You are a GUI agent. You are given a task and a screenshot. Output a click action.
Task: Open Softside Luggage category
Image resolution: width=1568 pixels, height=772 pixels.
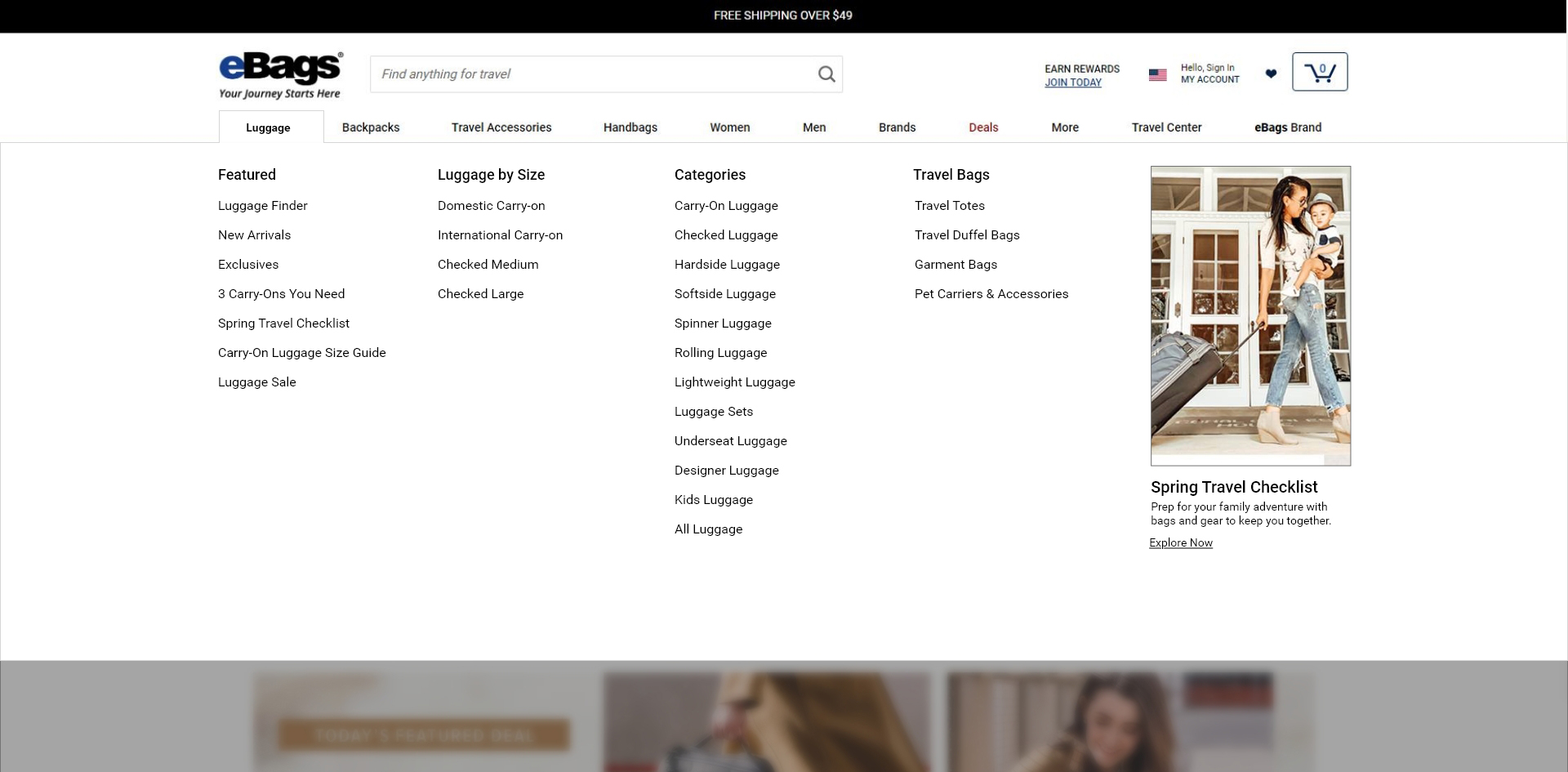click(x=725, y=294)
